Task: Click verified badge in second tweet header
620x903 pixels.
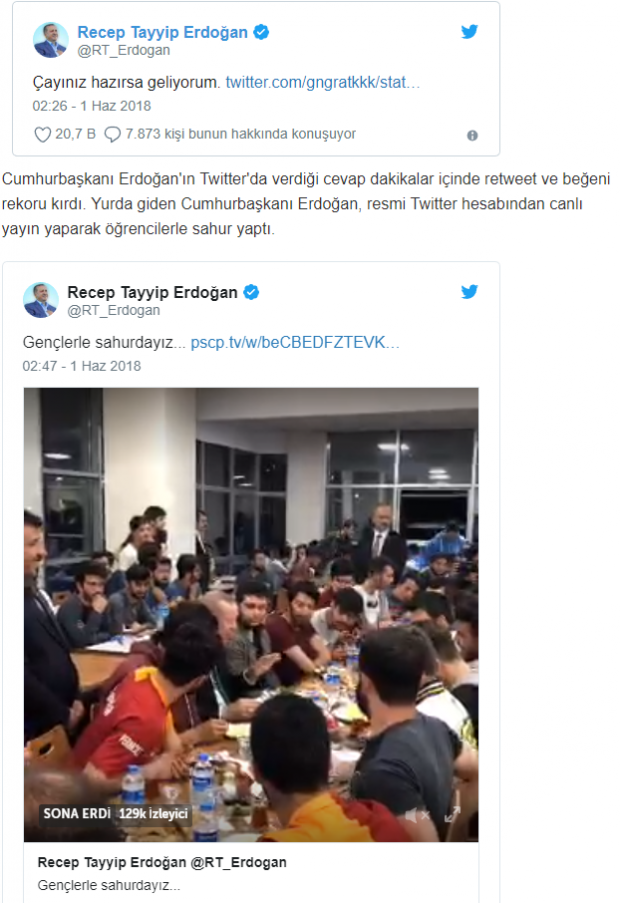Action: 251,292
